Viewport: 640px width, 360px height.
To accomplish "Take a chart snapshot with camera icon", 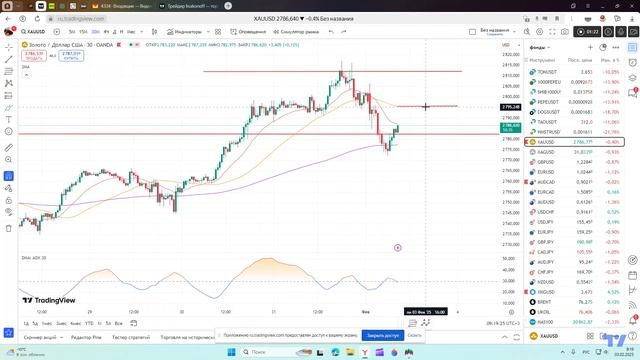I will click(565, 31).
